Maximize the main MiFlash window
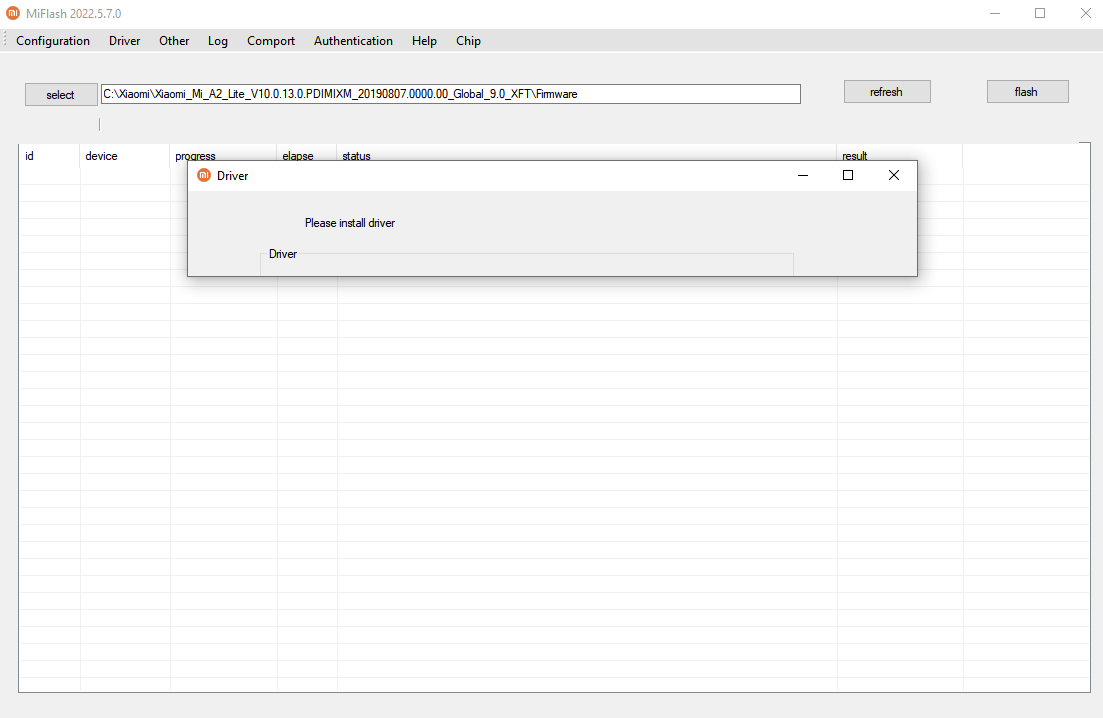The image size is (1103, 718). (x=1040, y=13)
